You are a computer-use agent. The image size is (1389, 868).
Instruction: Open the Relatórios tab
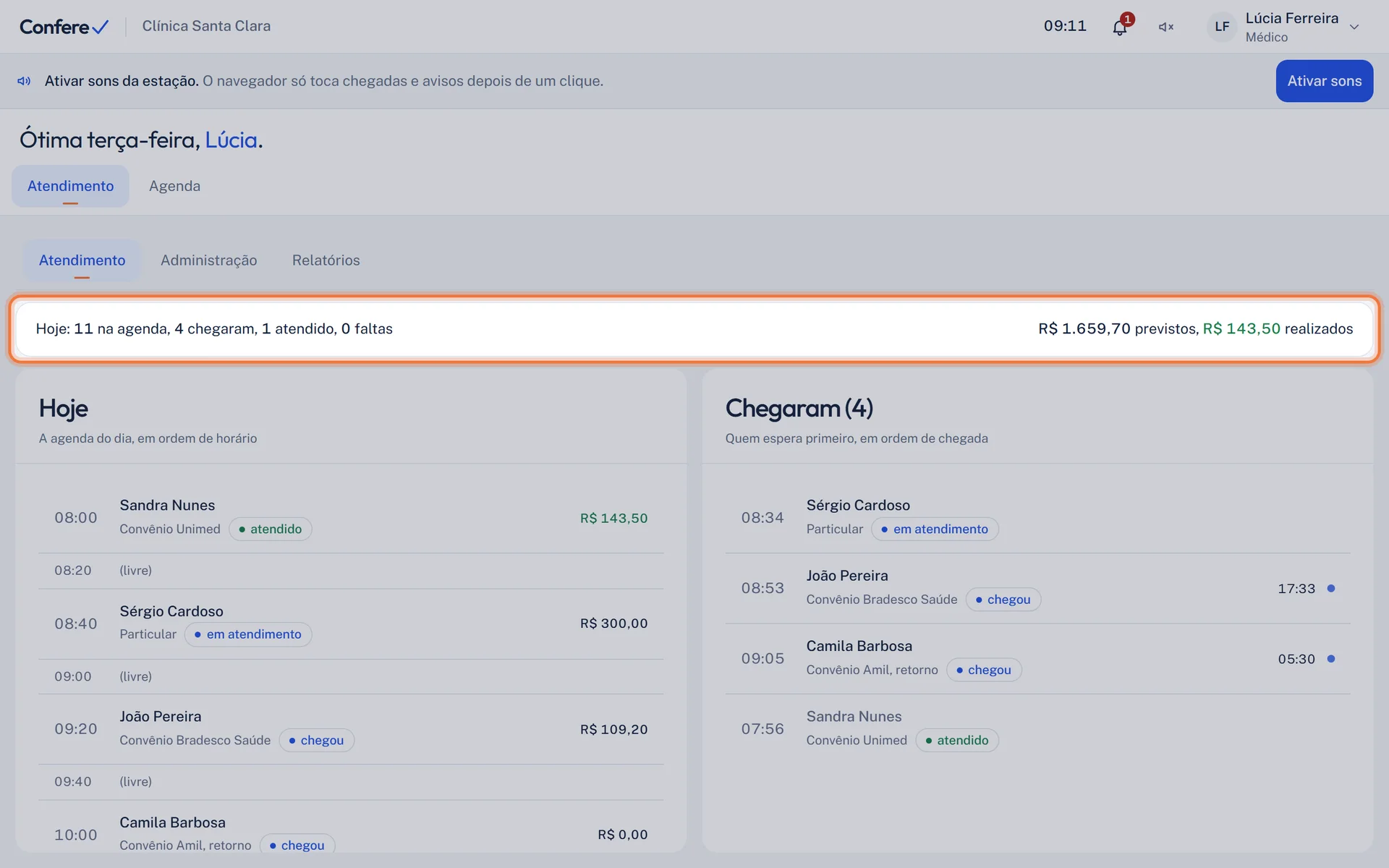click(326, 260)
